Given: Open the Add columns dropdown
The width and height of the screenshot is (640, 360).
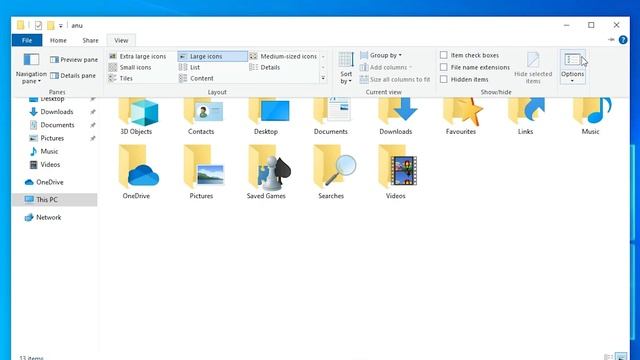Looking at the screenshot, I should (x=386, y=67).
